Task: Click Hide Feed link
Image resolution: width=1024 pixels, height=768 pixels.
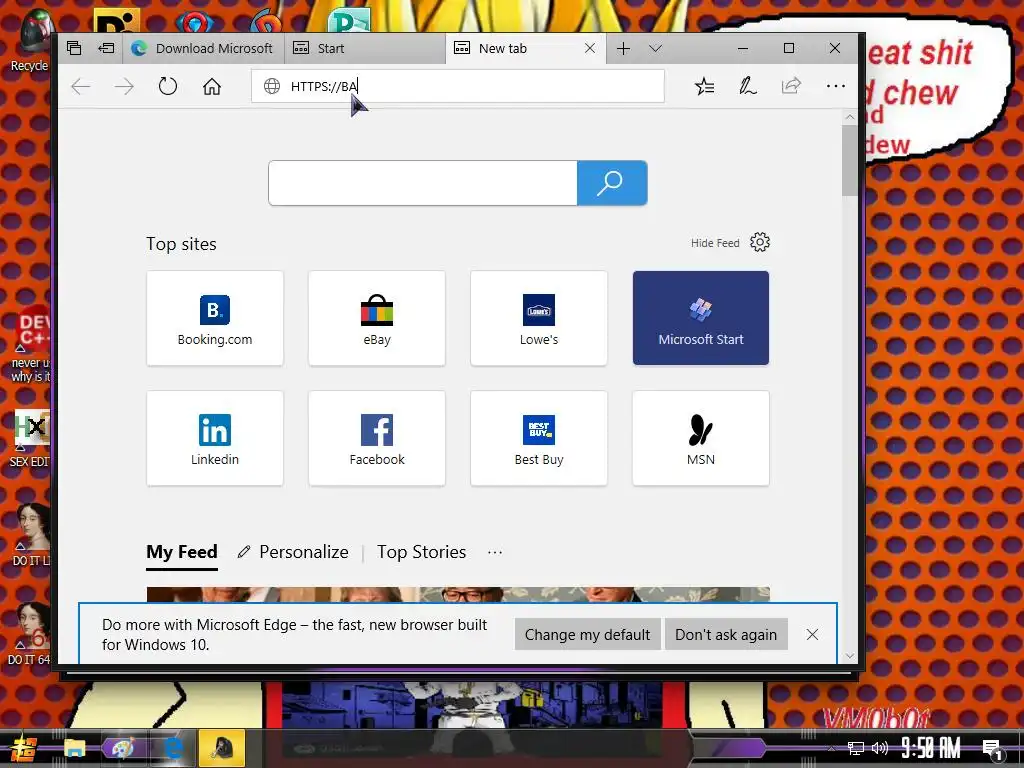Action: (x=715, y=243)
